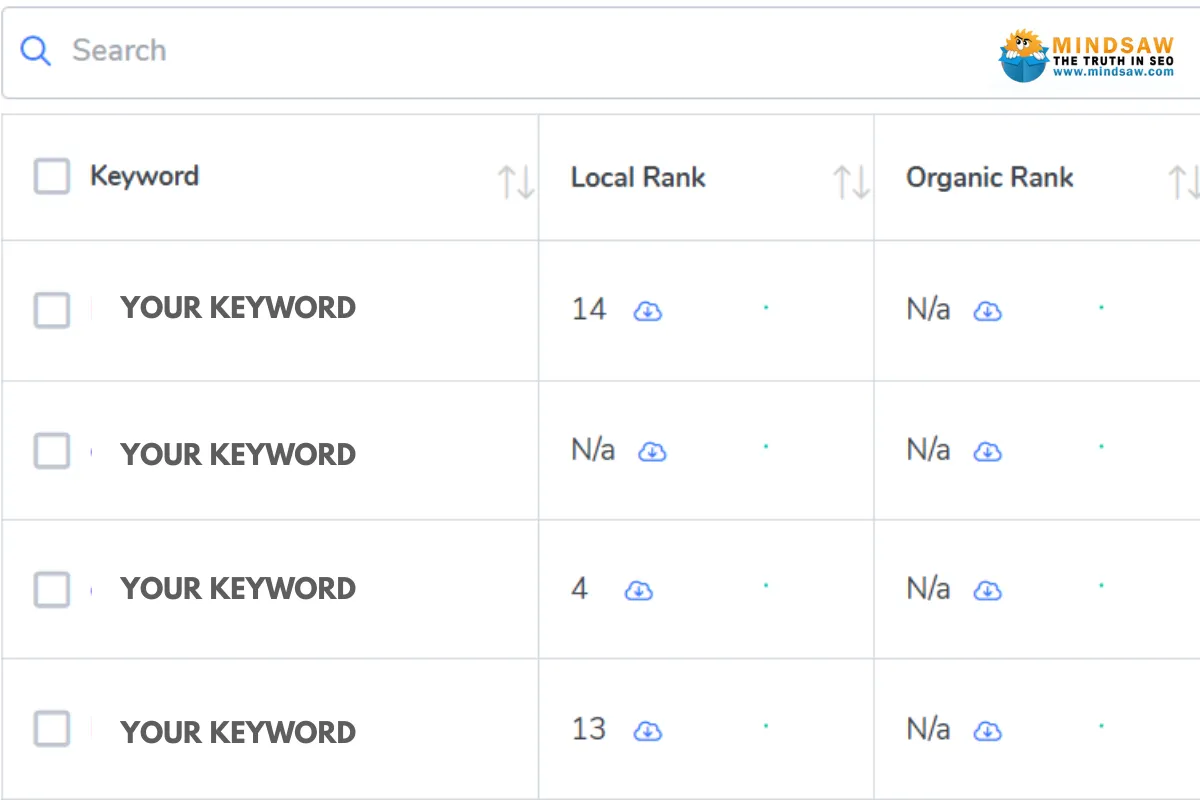This screenshot has width=1200, height=800.
Task: Select the checkbox in the Local Rank 4 row
Action: point(52,589)
